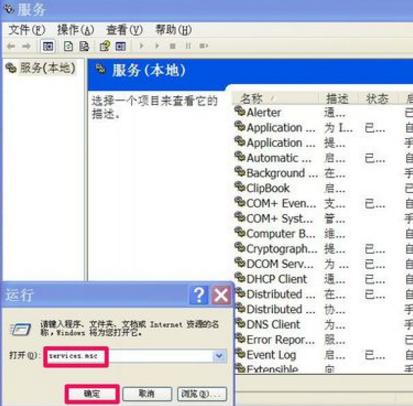Open the 文件(F) menu

[27, 30]
